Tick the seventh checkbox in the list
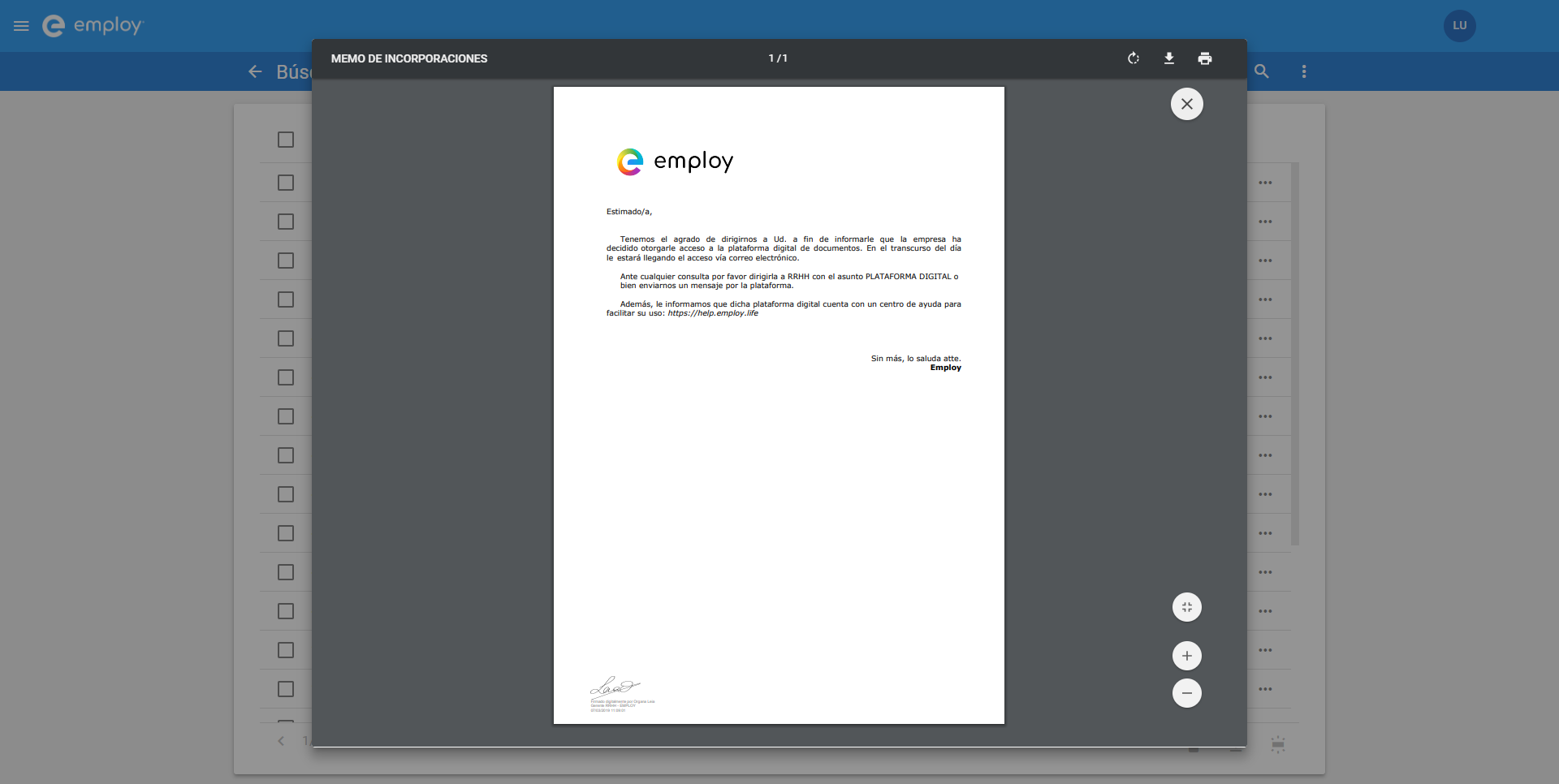Viewport: 1559px width, 784px height. [286, 377]
